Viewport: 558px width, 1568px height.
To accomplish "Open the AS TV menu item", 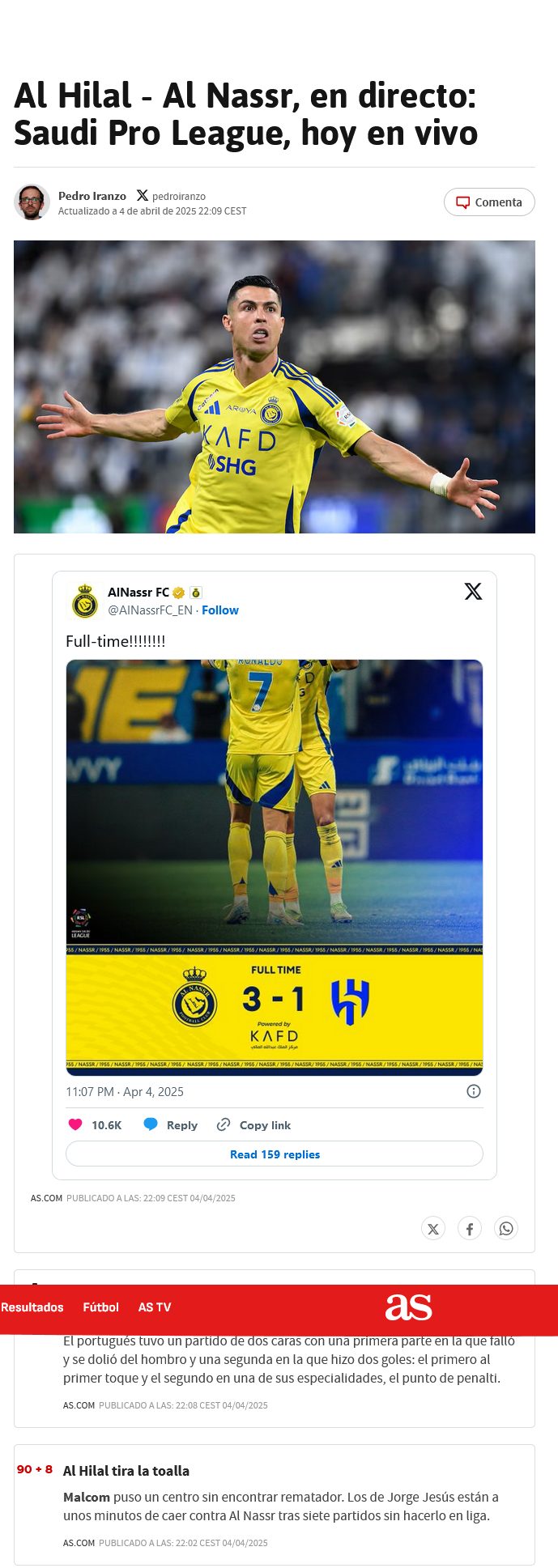I will (x=155, y=1307).
